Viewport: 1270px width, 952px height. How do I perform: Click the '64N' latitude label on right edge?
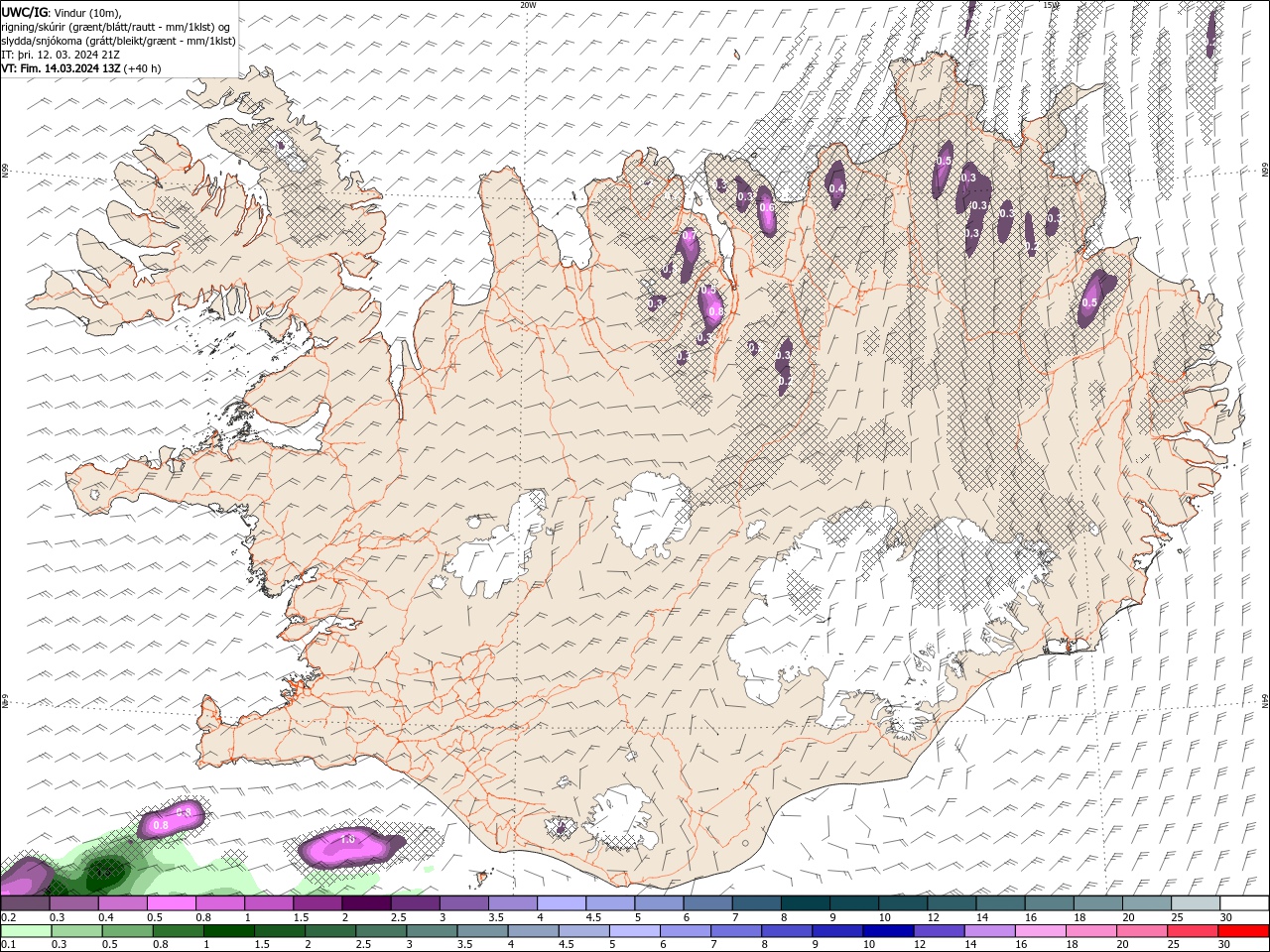click(x=1265, y=700)
